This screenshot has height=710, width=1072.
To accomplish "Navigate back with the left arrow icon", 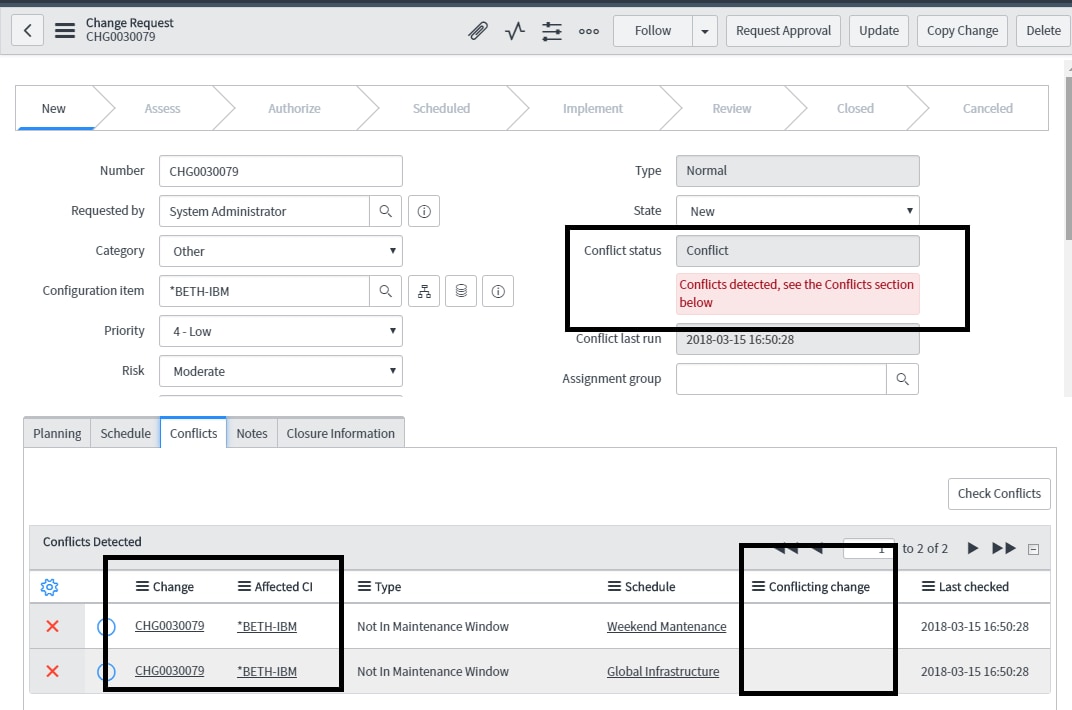I will [x=27, y=29].
